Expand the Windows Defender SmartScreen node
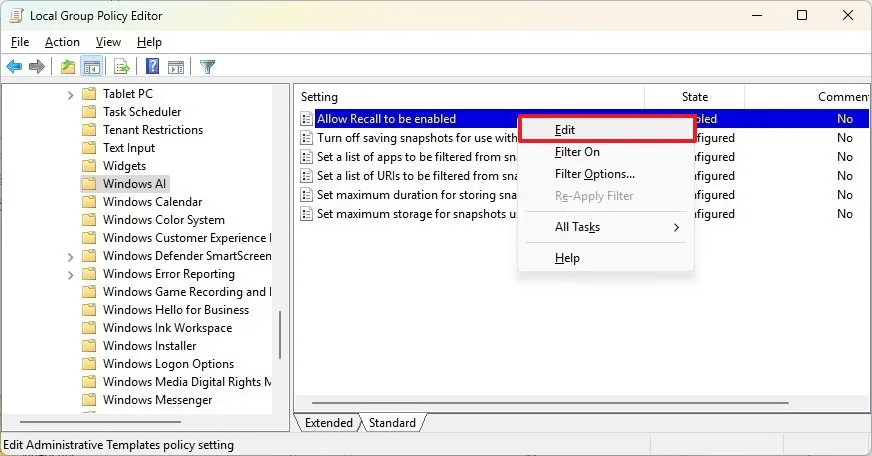872x456 pixels. tap(70, 257)
